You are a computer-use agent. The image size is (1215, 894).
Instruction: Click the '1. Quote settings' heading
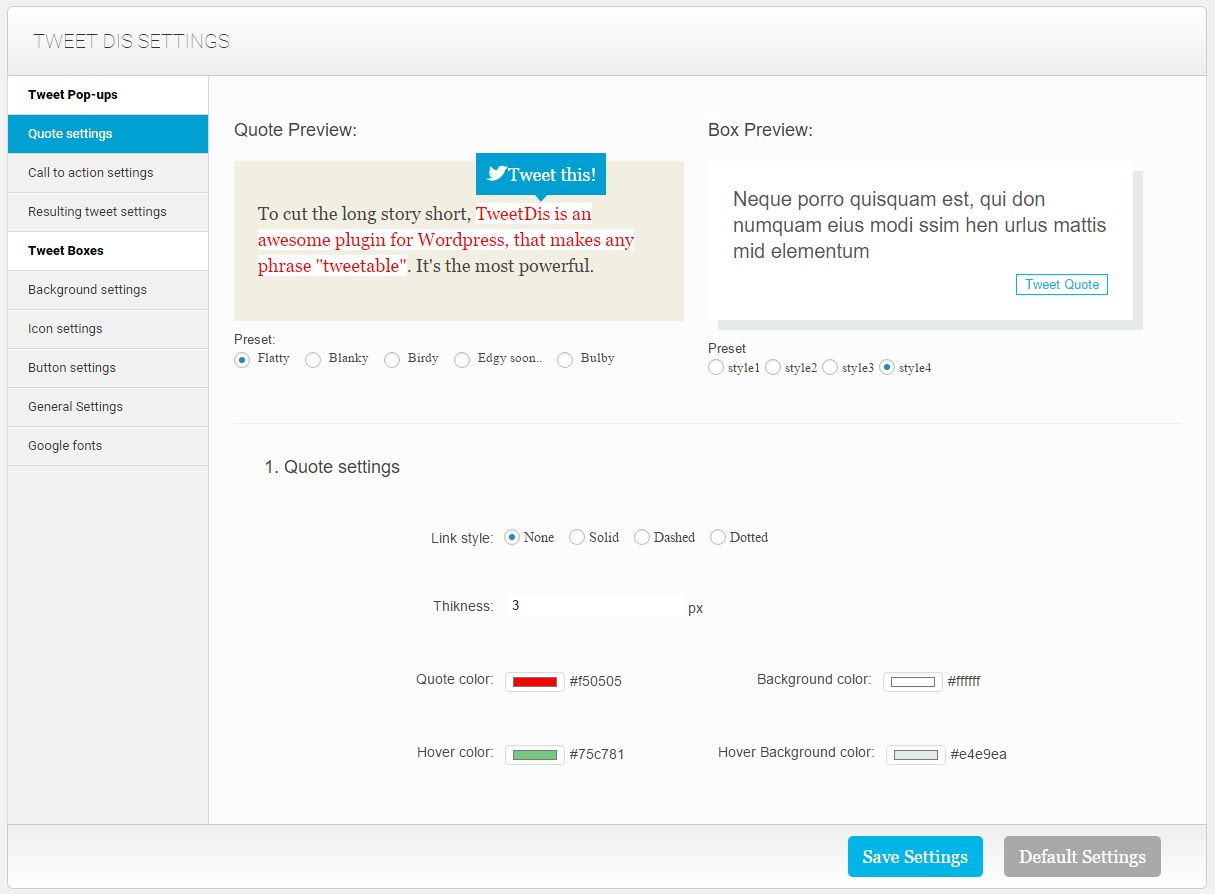[332, 467]
